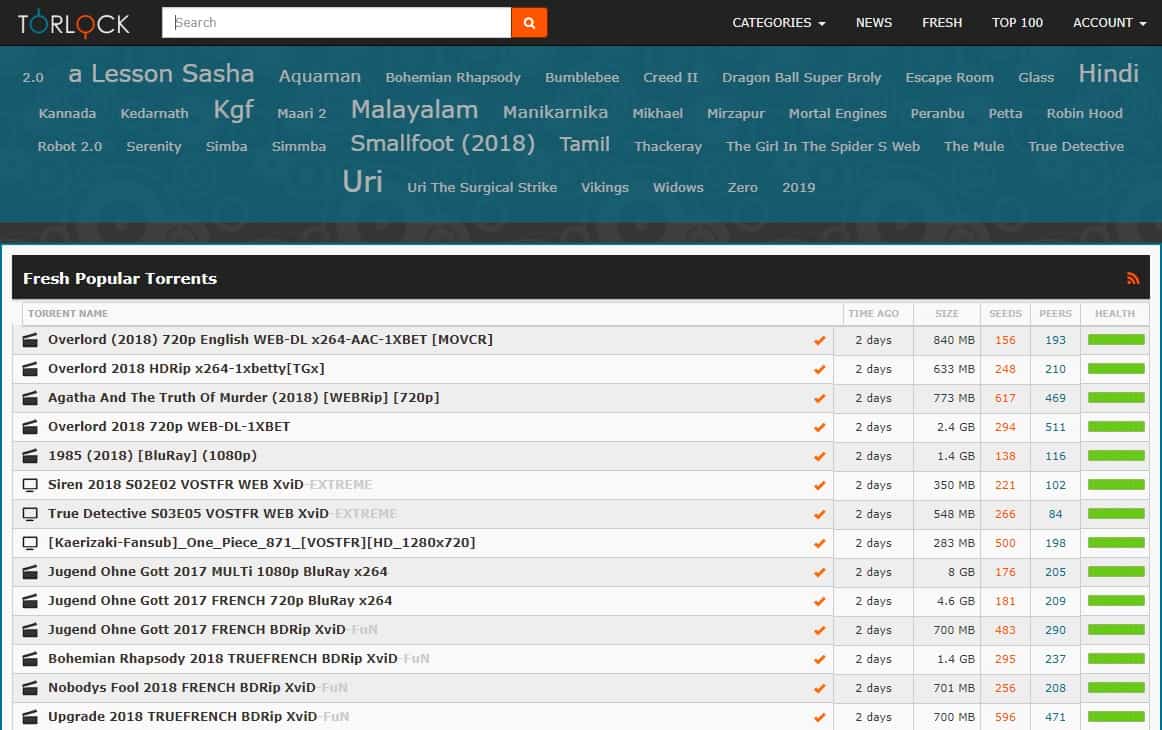Click TV icon beside Kaerizaki-Fansub One_Piece_871
1162x730 pixels.
(30, 543)
